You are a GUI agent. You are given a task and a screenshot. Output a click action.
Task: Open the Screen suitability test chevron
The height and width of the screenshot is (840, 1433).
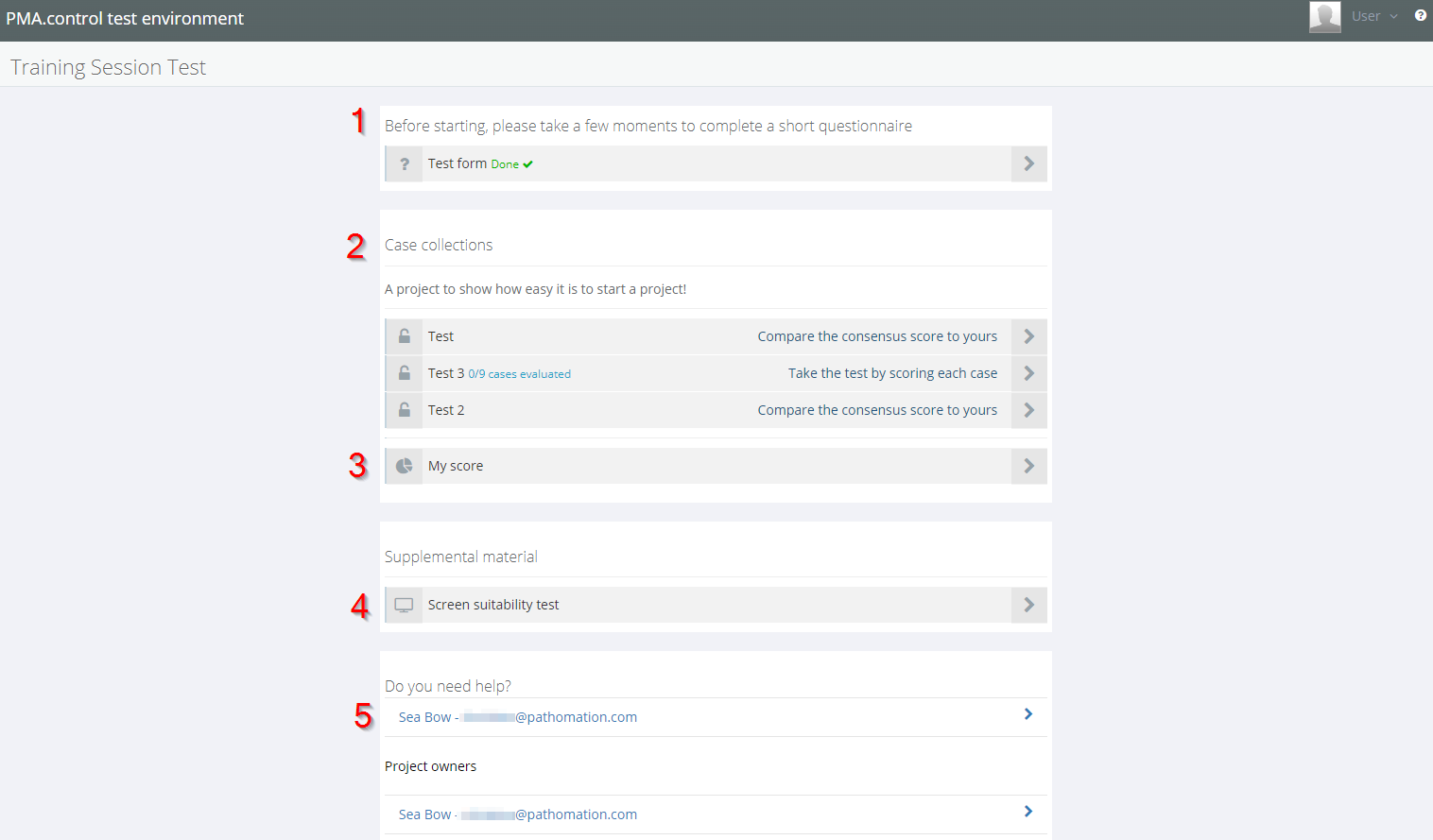(1028, 605)
